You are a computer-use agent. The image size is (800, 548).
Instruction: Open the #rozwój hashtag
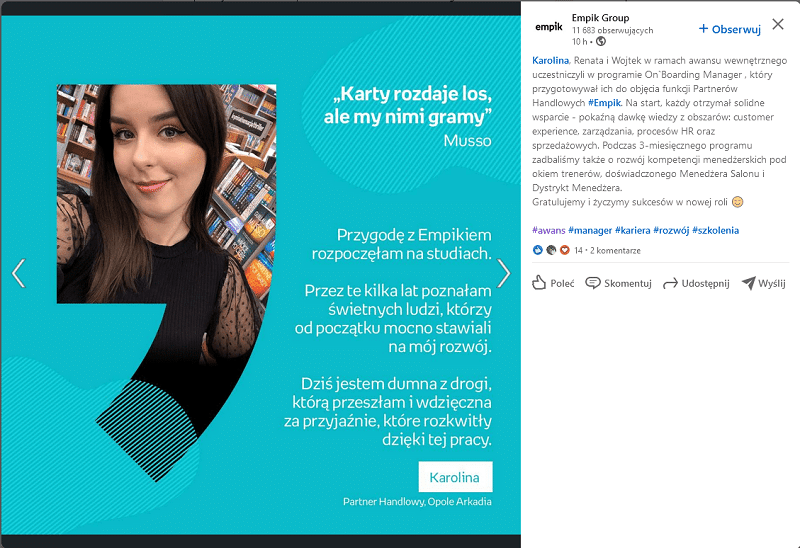[x=671, y=230]
